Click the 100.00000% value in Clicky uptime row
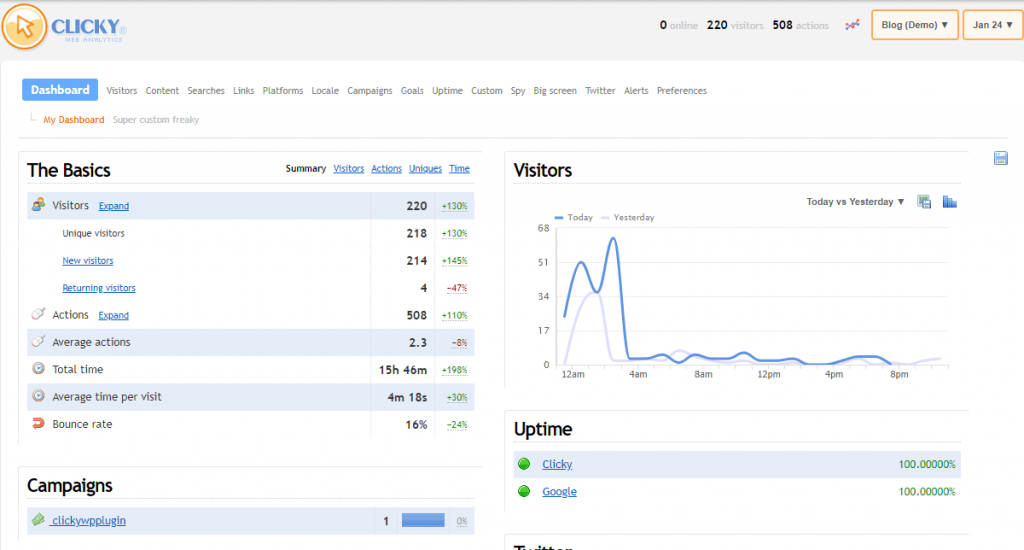Viewport: 1024px width, 550px height. (x=927, y=464)
